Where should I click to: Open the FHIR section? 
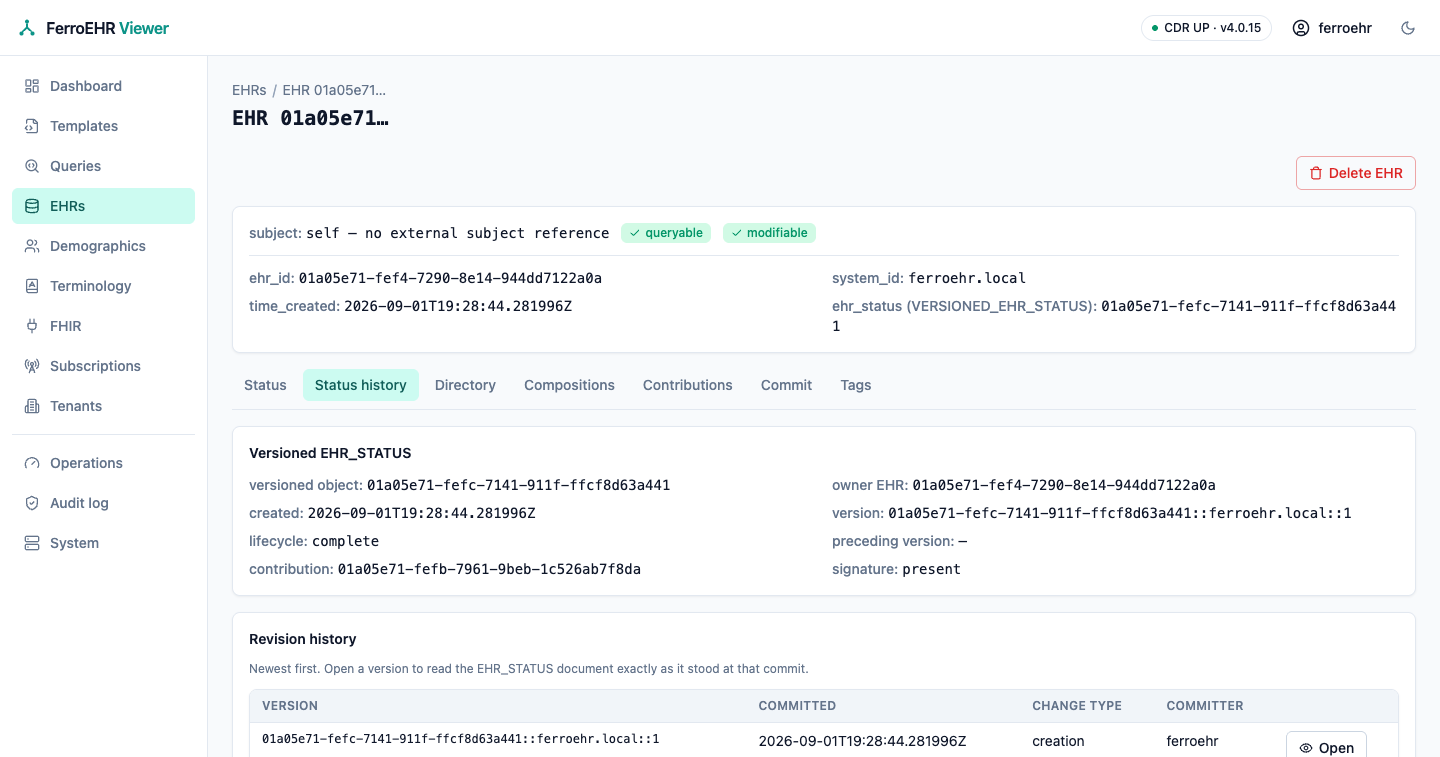point(103,326)
